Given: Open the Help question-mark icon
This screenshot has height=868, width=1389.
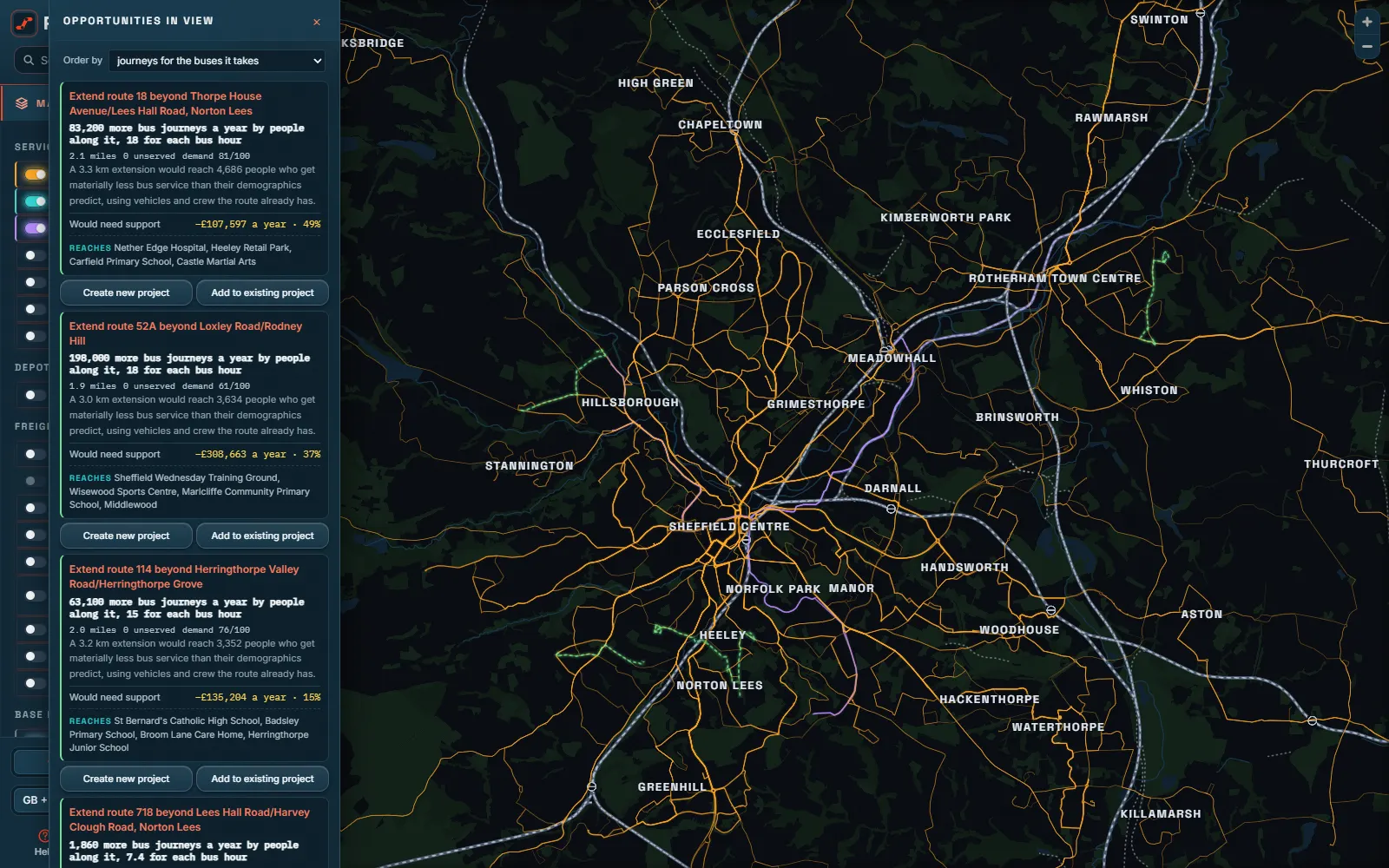Looking at the screenshot, I should [x=43, y=836].
